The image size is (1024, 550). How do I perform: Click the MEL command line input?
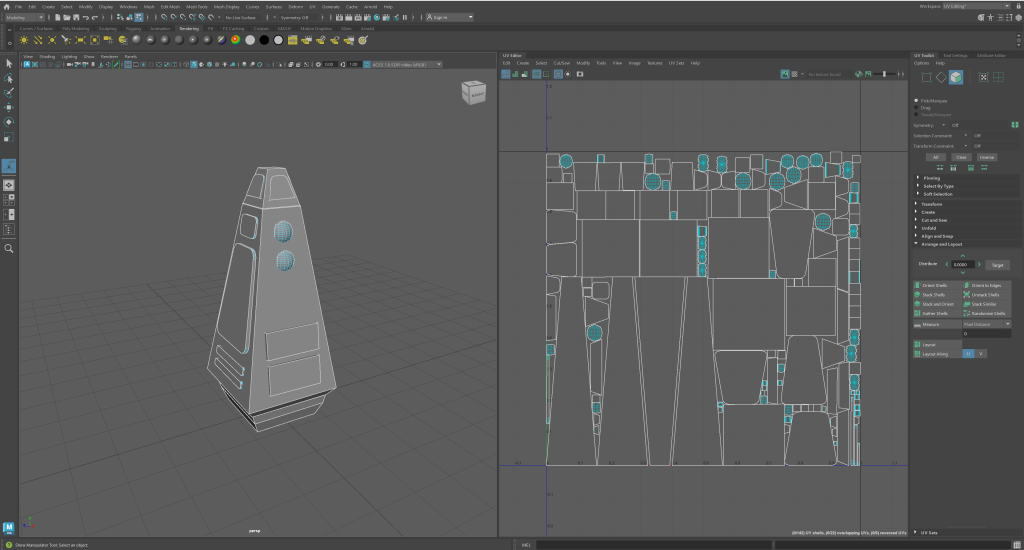[653, 545]
